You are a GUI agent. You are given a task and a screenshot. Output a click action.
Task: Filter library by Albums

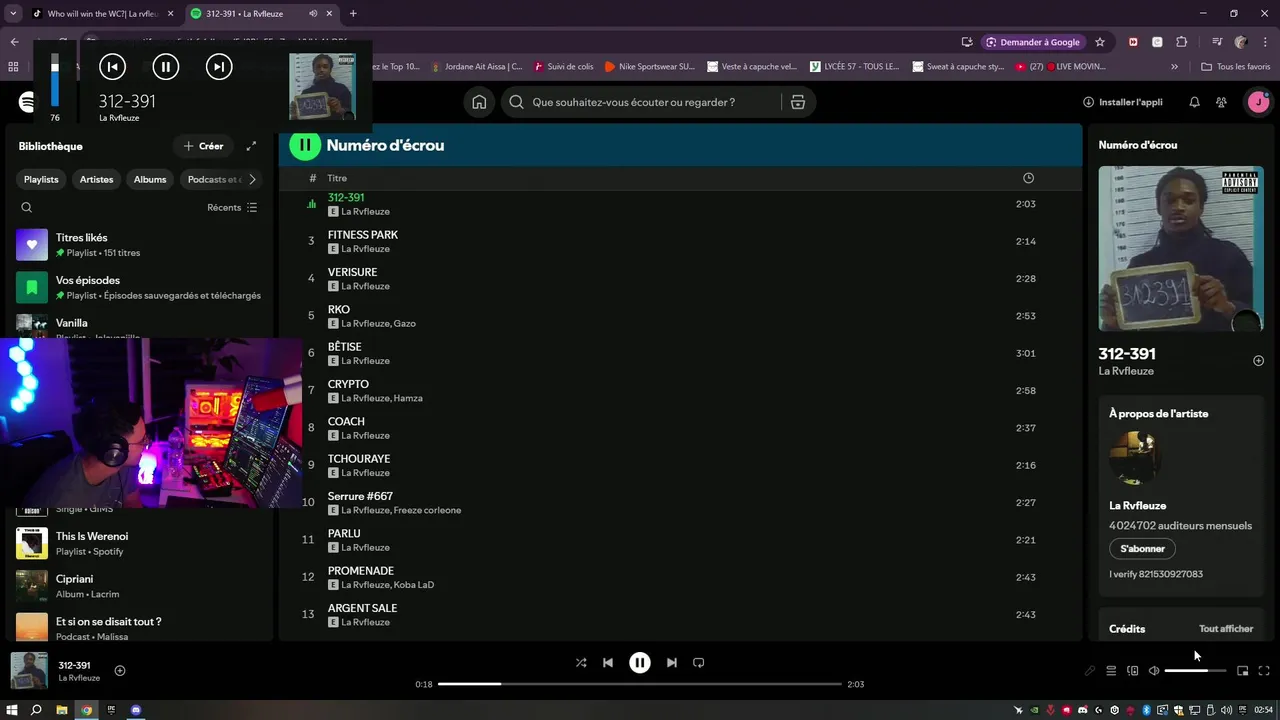coord(150,179)
